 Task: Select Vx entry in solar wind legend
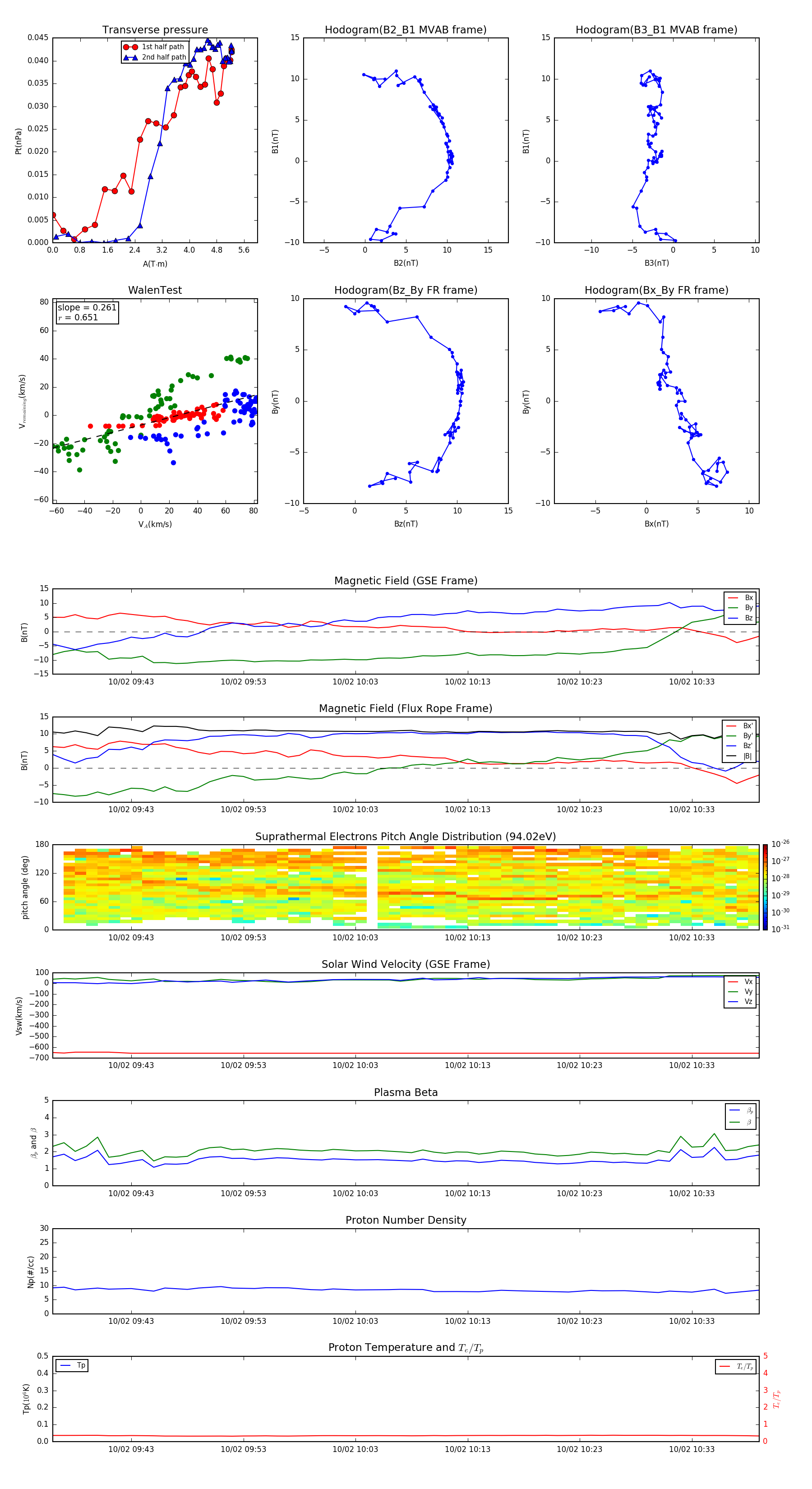tap(740, 981)
